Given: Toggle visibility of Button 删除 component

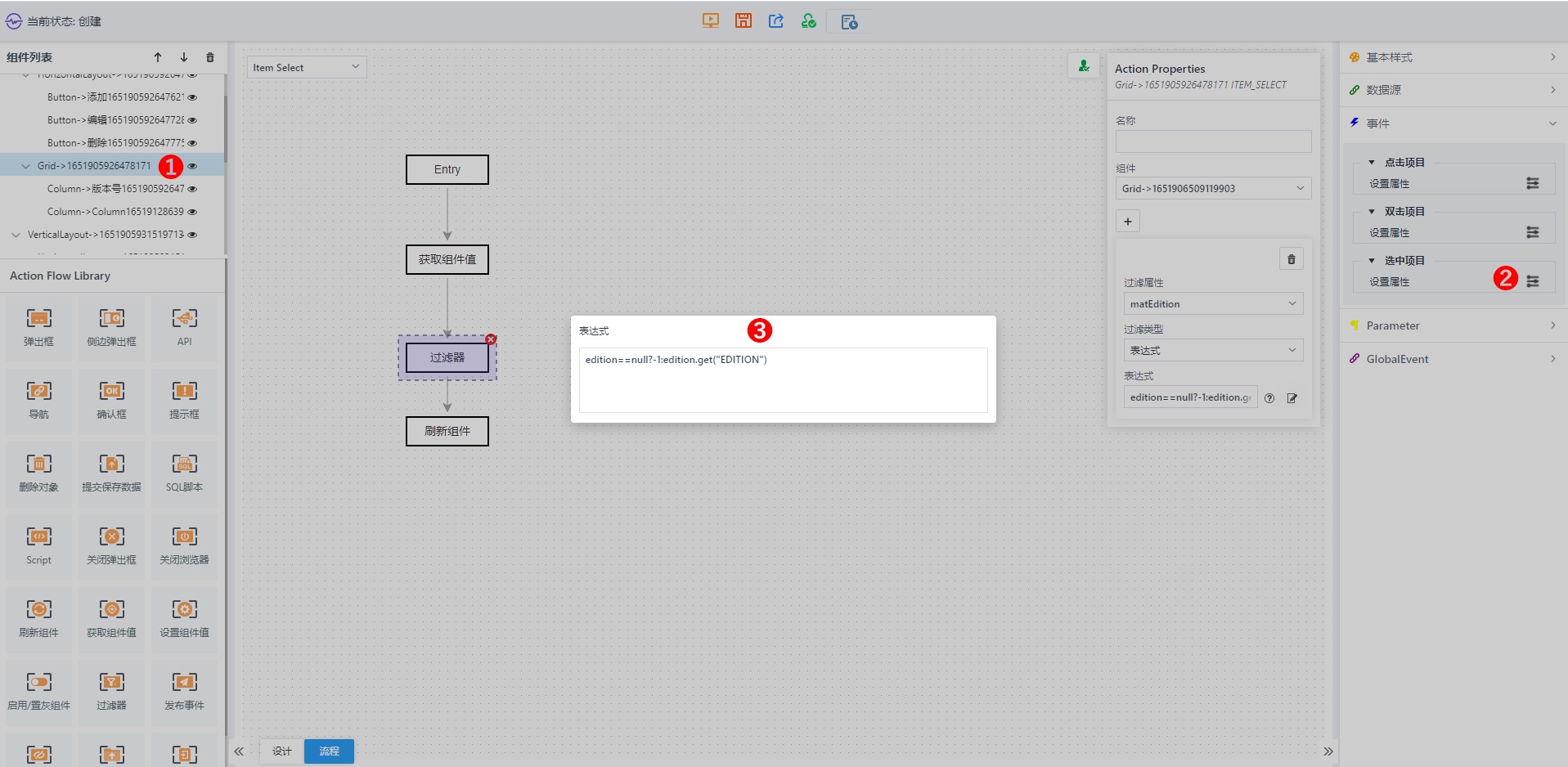Looking at the screenshot, I should (x=192, y=143).
